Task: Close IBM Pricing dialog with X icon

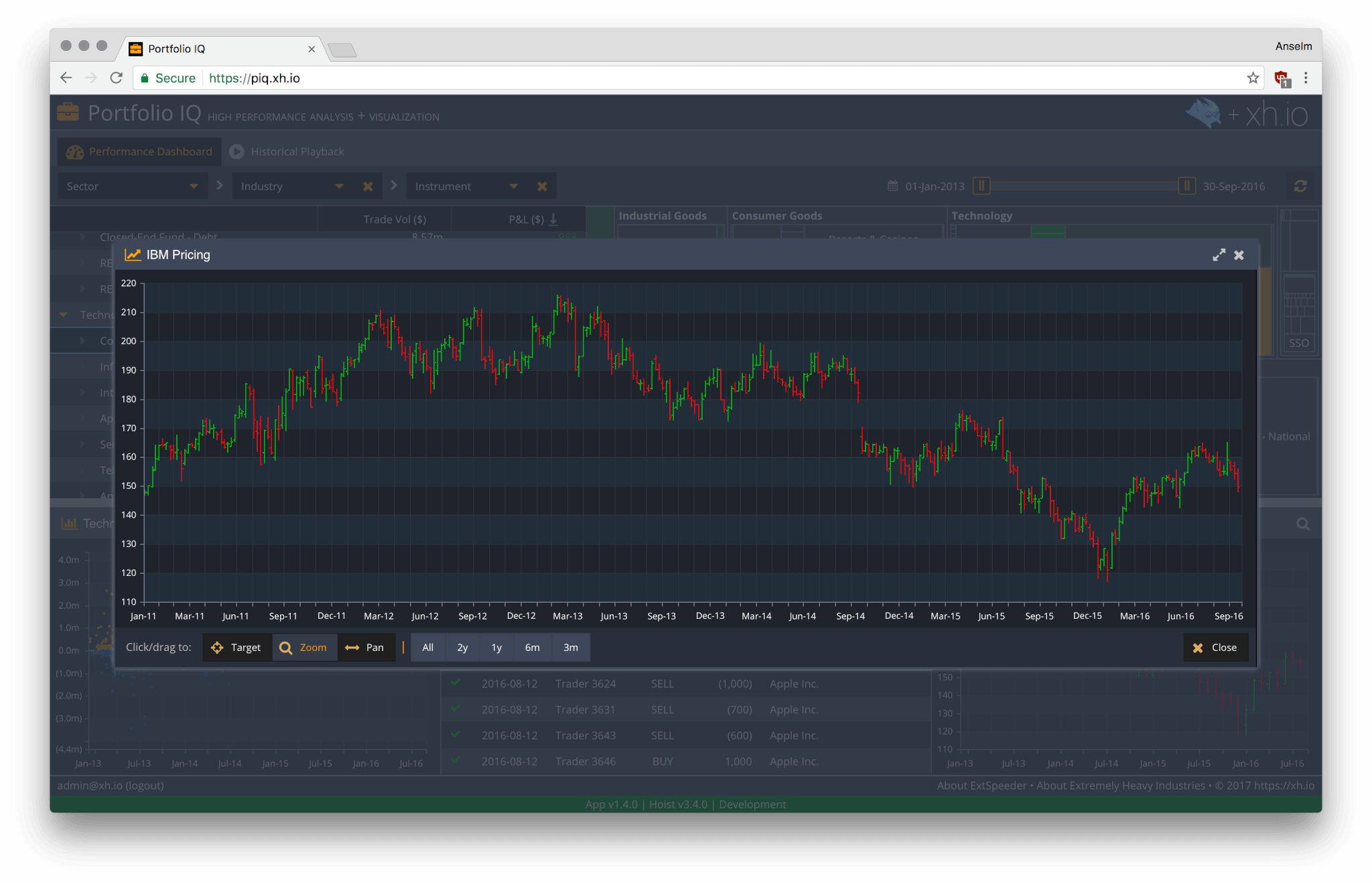Action: point(1239,255)
